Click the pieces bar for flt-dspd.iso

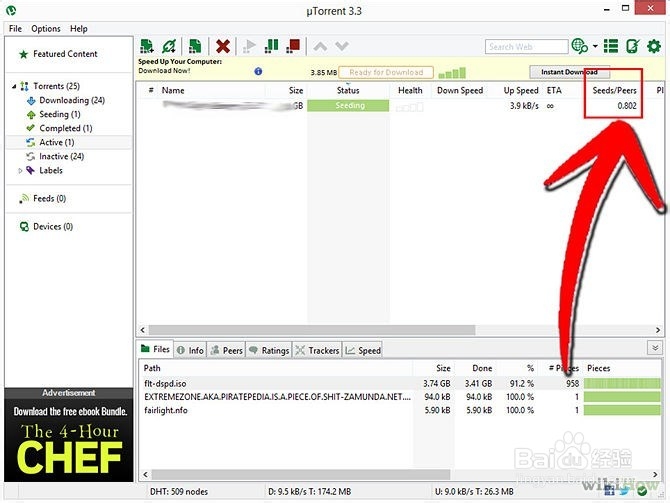(x=622, y=383)
